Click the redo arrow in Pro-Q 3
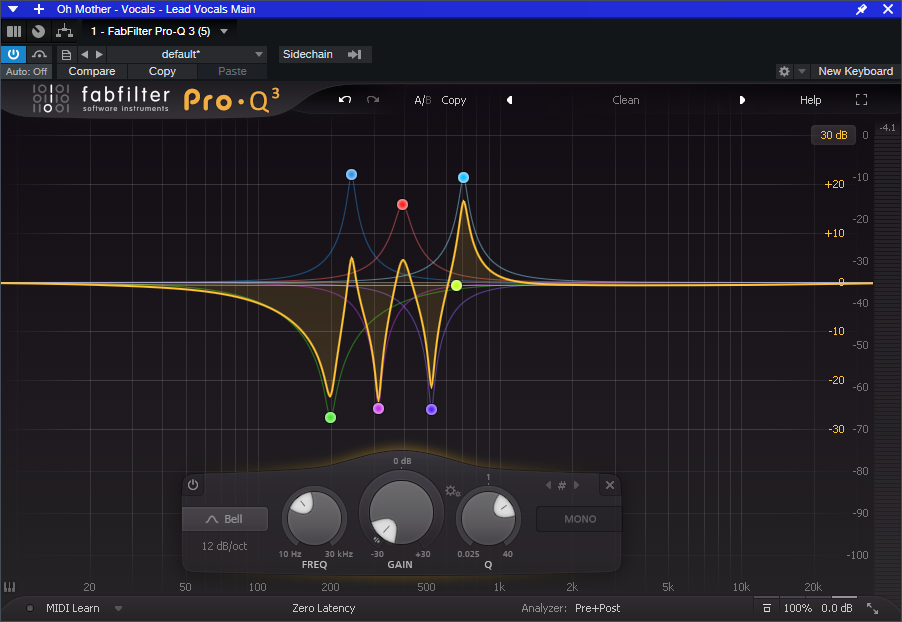This screenshot has height=622, width=902. (373, 100)
